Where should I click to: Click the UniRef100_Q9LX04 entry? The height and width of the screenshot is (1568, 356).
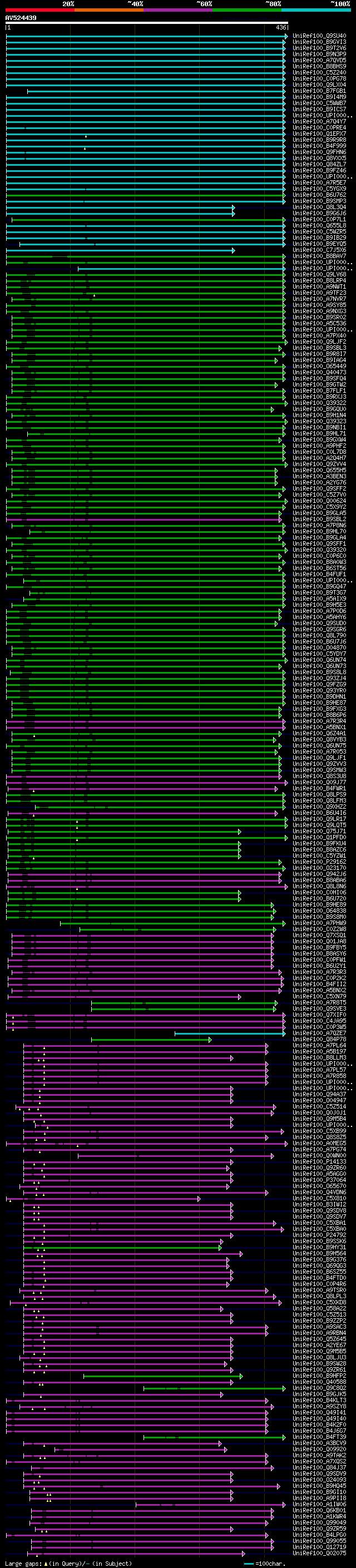[x=319, y=85]
